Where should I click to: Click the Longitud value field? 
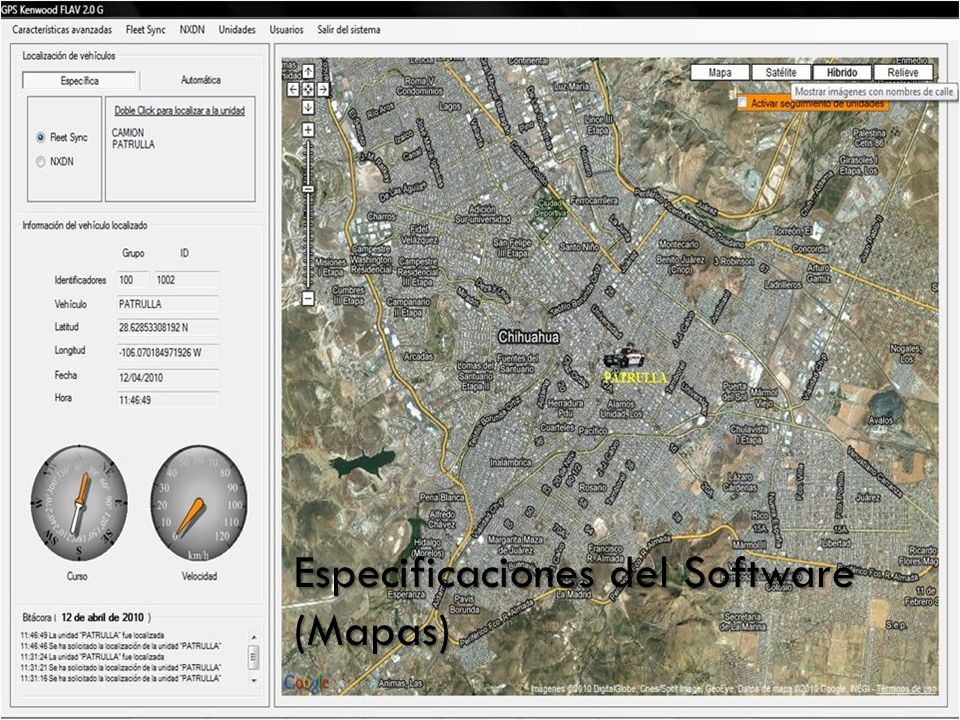(x=168, y=353)
